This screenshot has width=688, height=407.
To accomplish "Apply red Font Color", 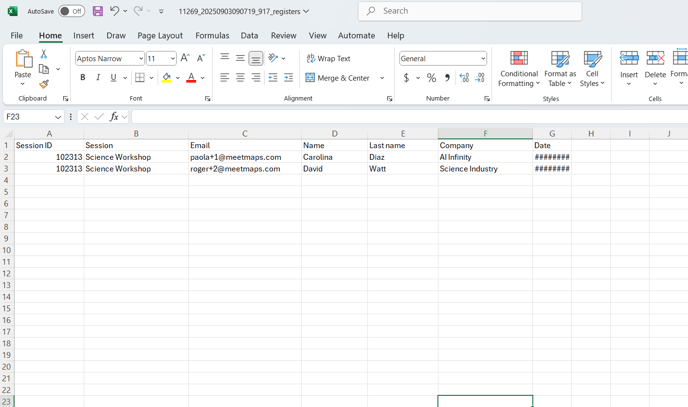I will coord(191,78).
